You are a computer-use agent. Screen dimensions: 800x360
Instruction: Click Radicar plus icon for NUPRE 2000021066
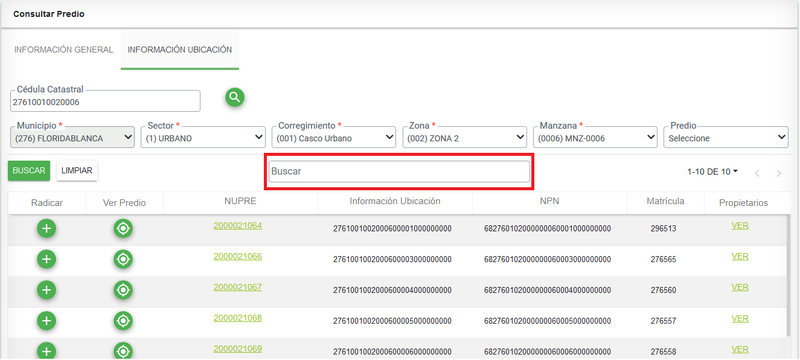(46, 260)
